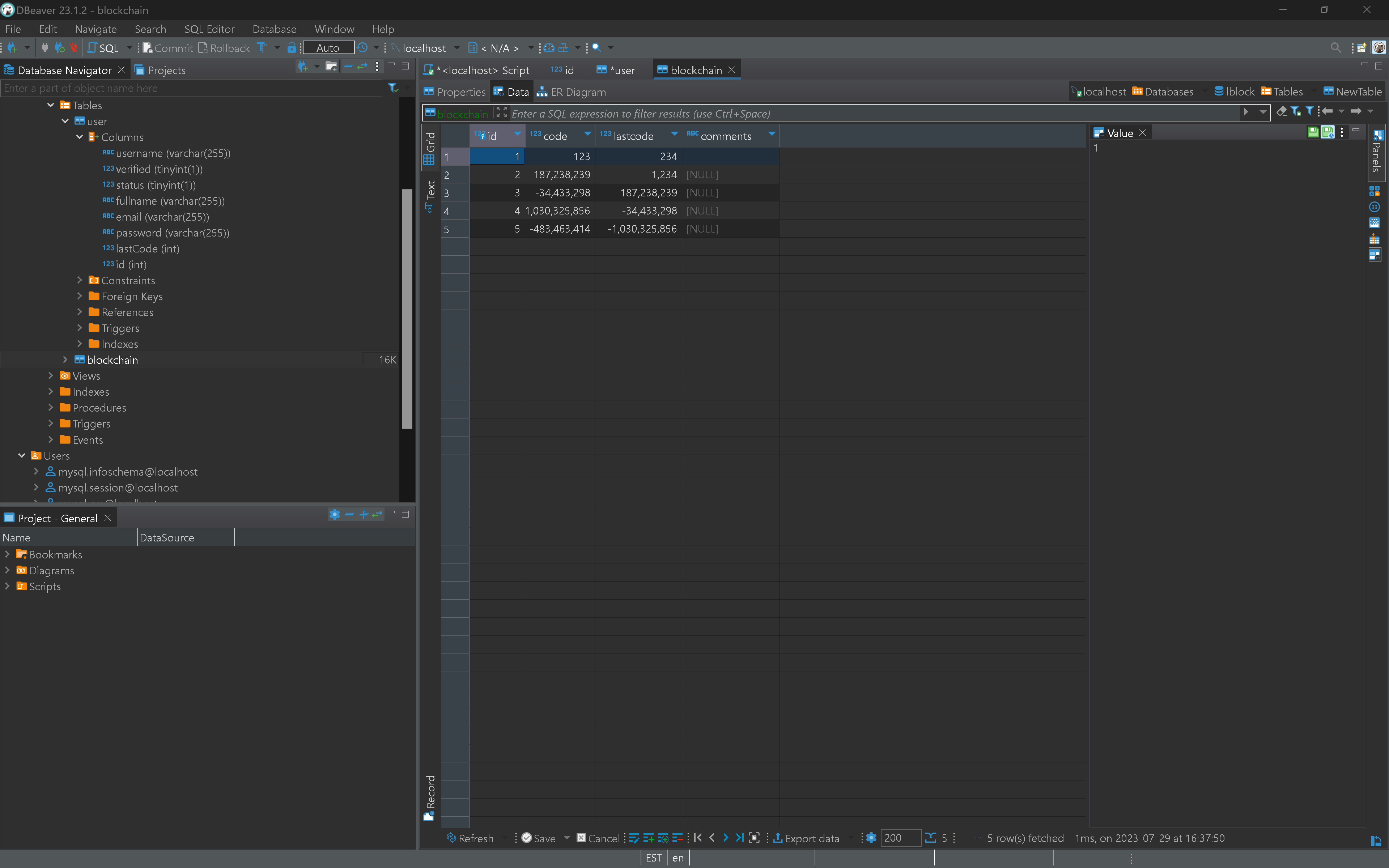Go to the last page of results

coord(740,838)
